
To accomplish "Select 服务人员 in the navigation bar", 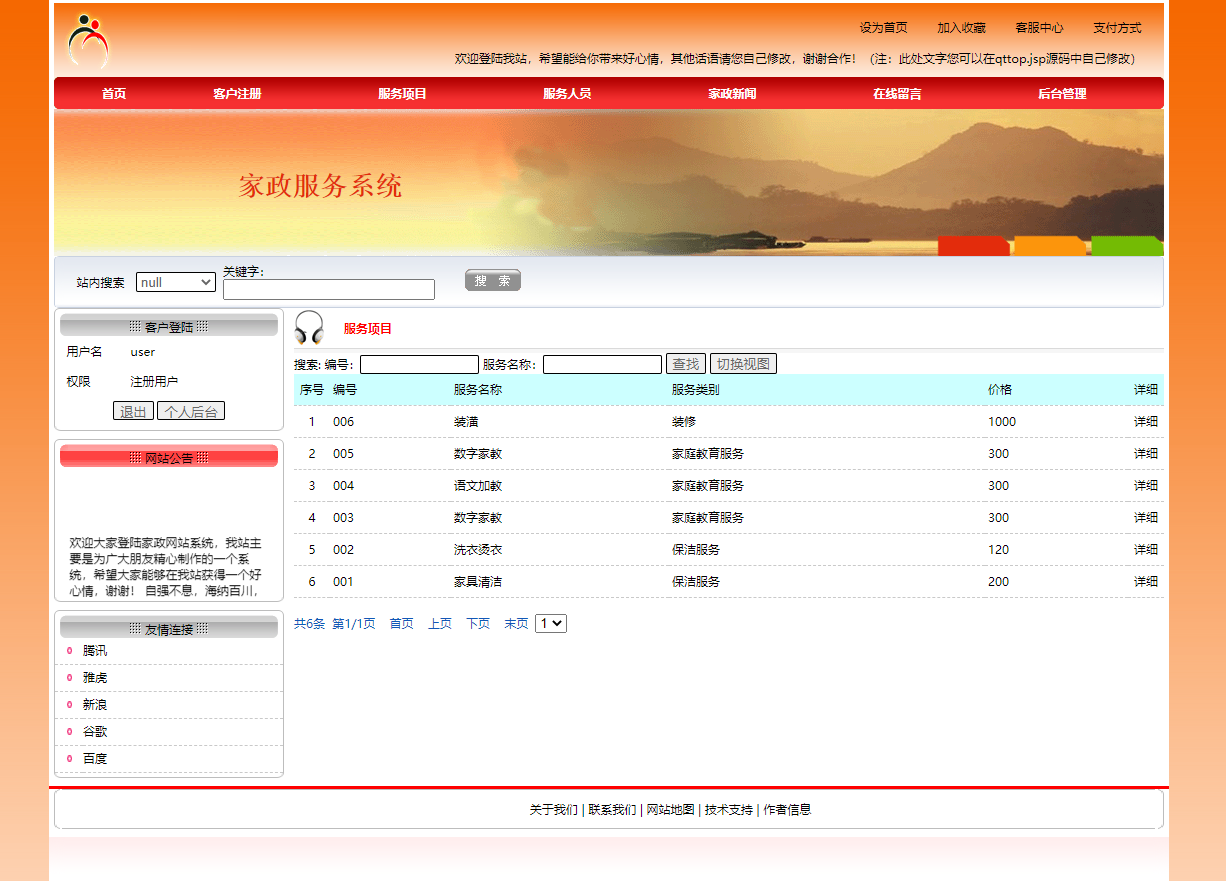I will point(564,93).
